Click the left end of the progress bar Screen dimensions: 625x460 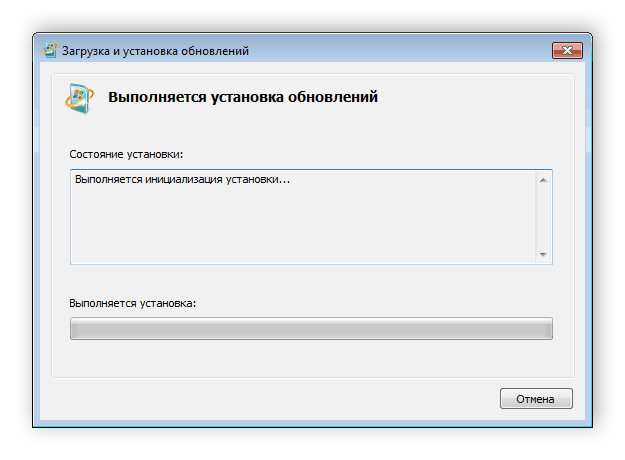76,329
